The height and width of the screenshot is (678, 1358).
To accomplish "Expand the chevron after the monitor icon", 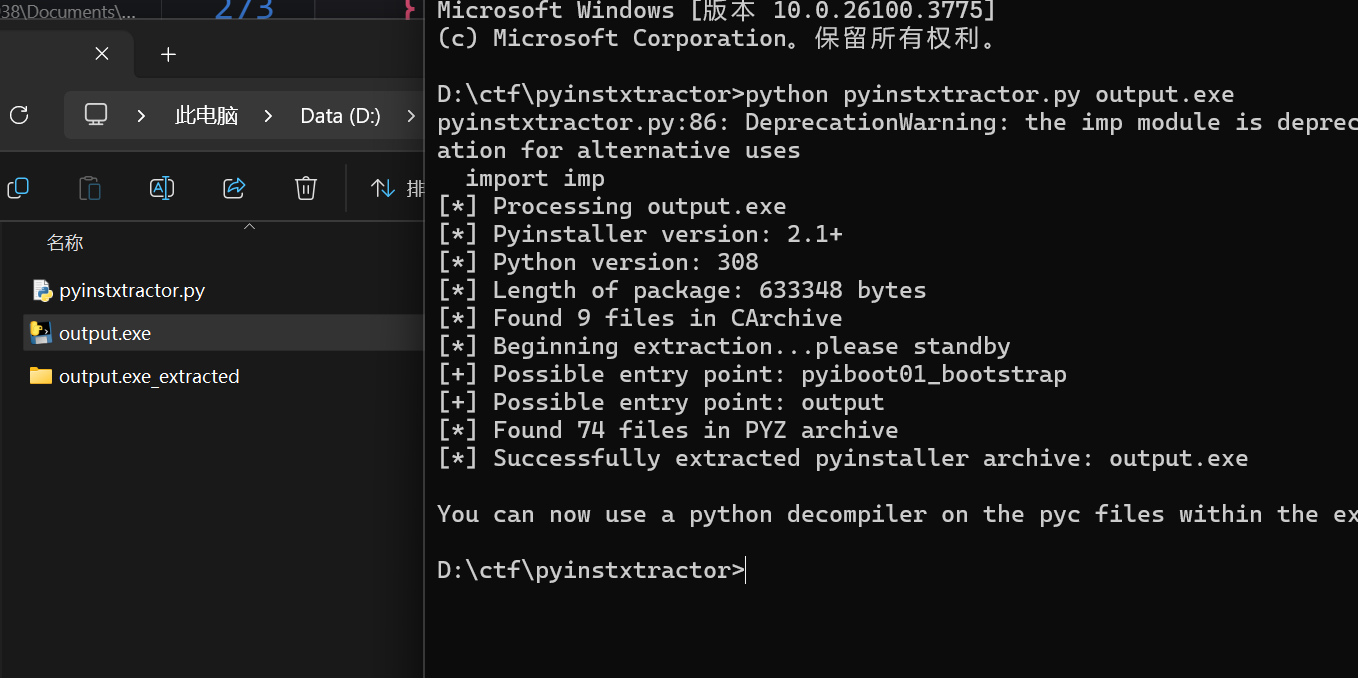I will coord(141,116).
